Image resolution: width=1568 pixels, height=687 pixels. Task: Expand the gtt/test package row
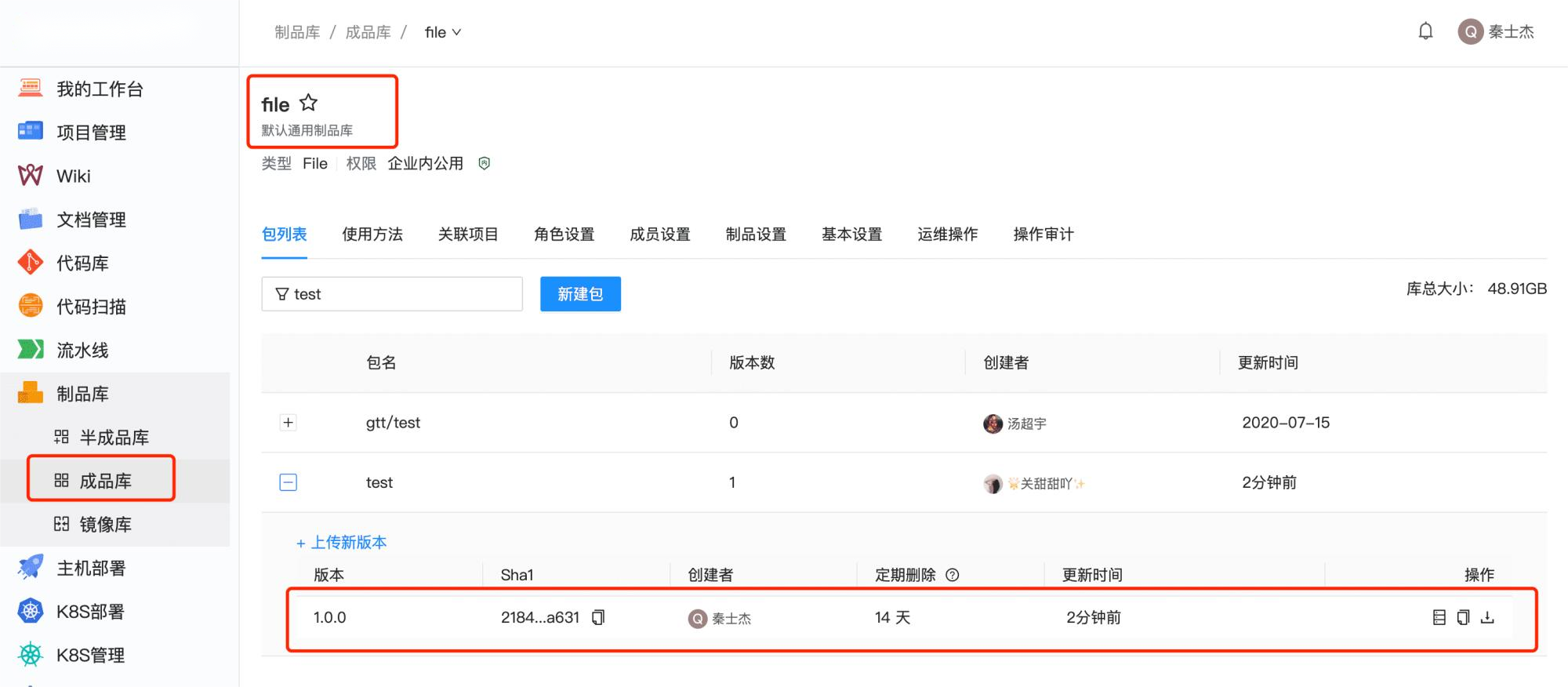pos(289,423)
